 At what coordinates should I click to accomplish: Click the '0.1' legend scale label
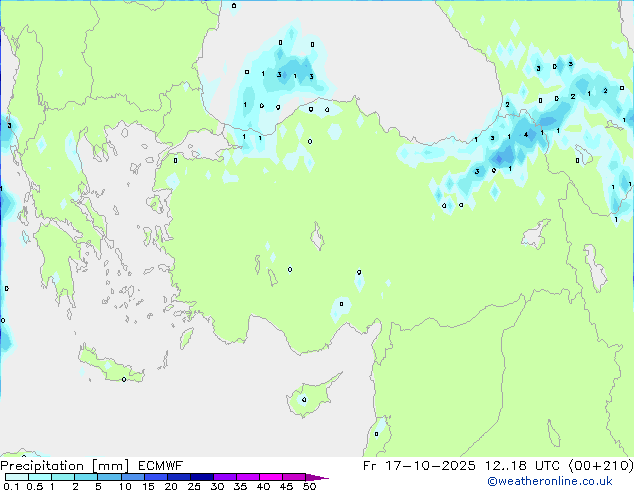11,486
